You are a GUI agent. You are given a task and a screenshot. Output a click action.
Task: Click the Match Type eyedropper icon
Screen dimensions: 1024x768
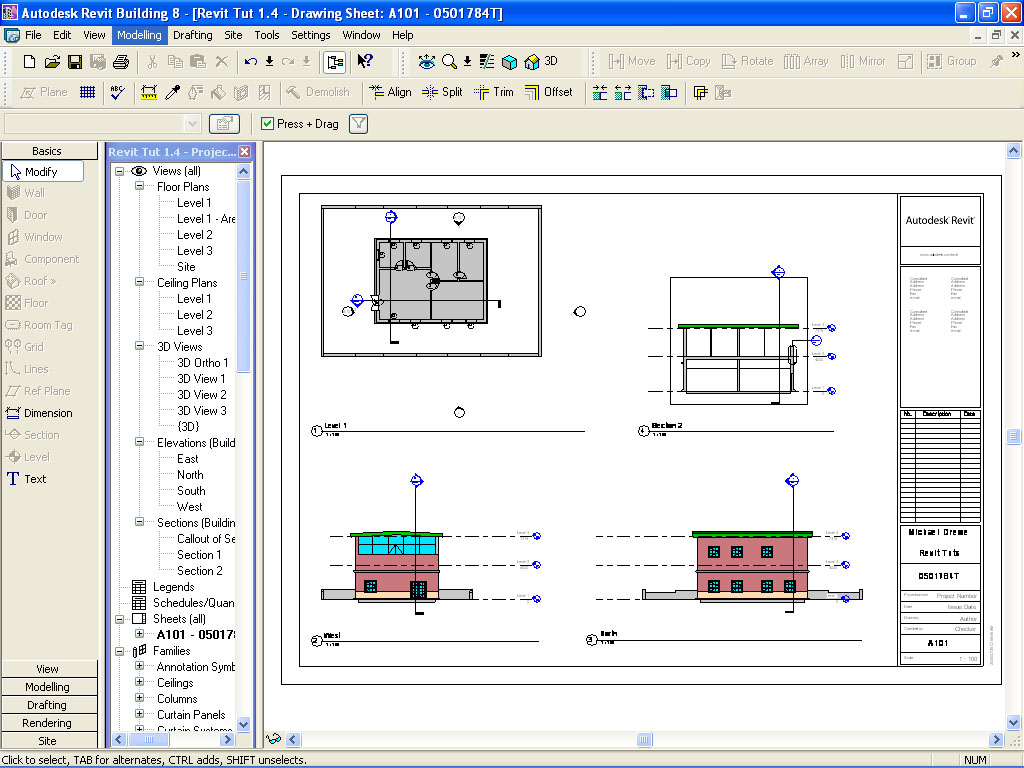[x=172, y=92]
